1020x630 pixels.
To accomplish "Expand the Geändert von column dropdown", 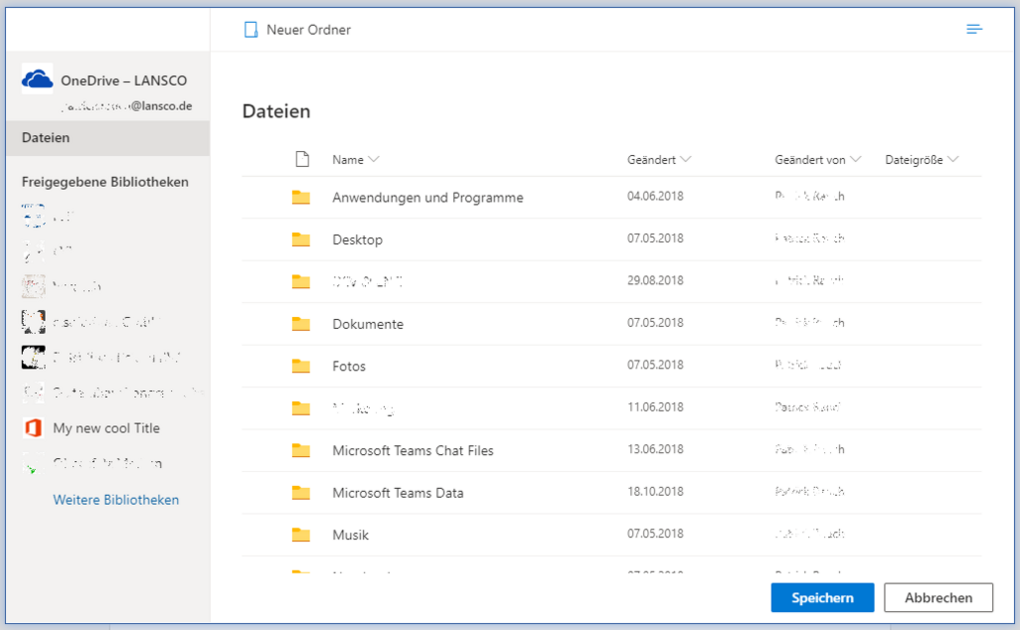I will pos(855,159).
